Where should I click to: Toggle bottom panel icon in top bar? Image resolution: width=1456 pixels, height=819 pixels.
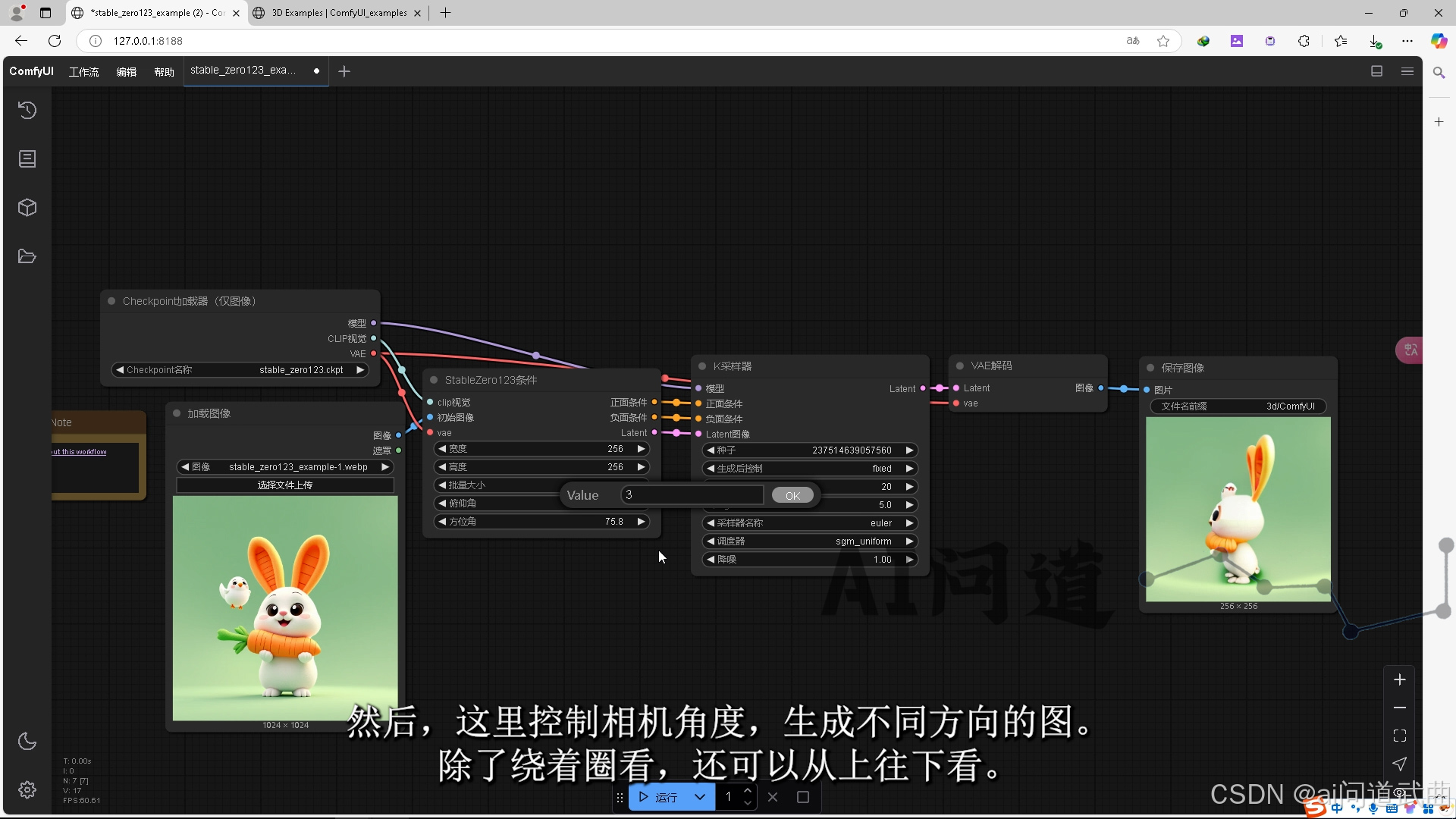pos(1377,71)
